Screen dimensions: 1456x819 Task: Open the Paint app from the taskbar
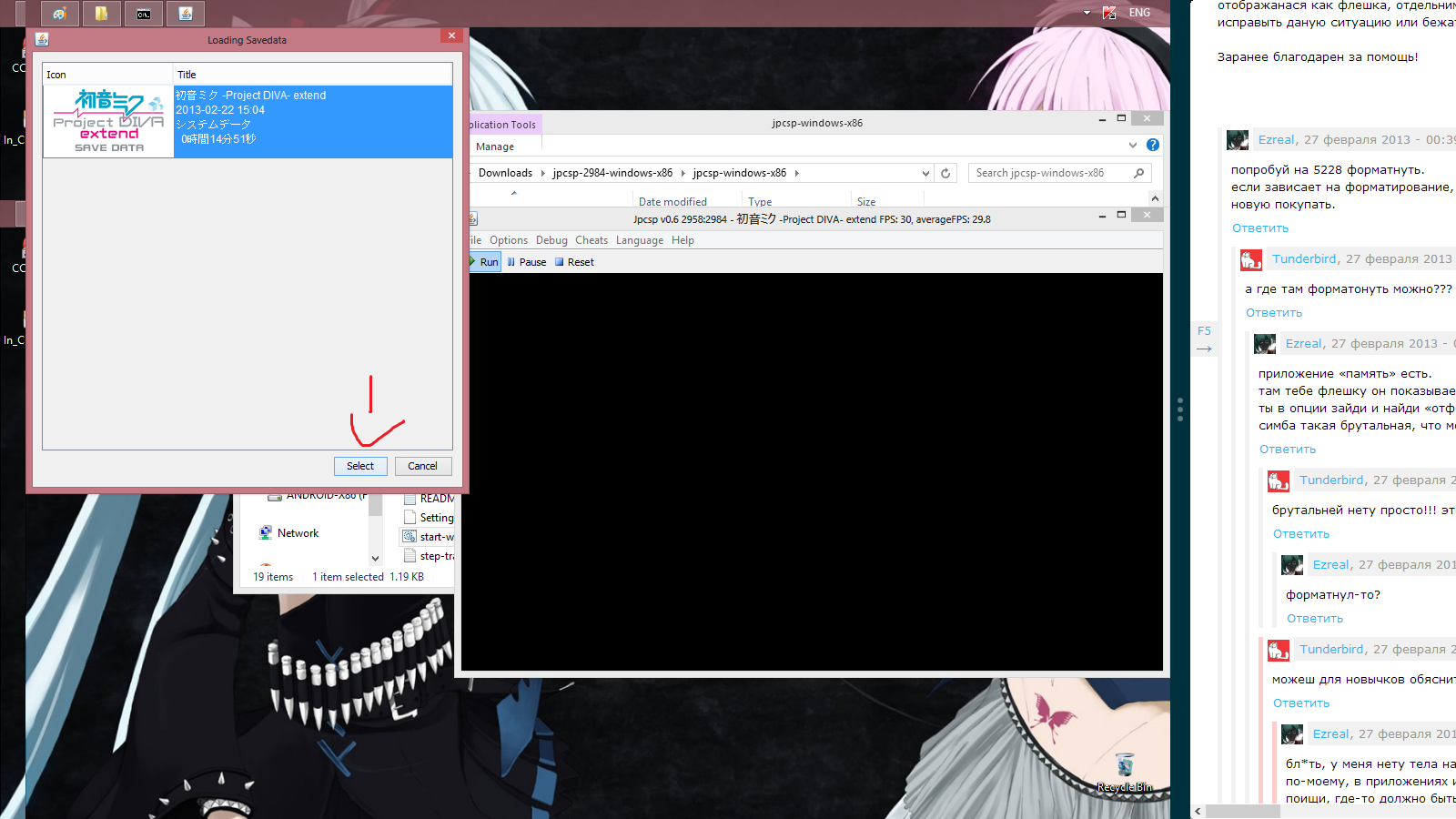[60, 14]
